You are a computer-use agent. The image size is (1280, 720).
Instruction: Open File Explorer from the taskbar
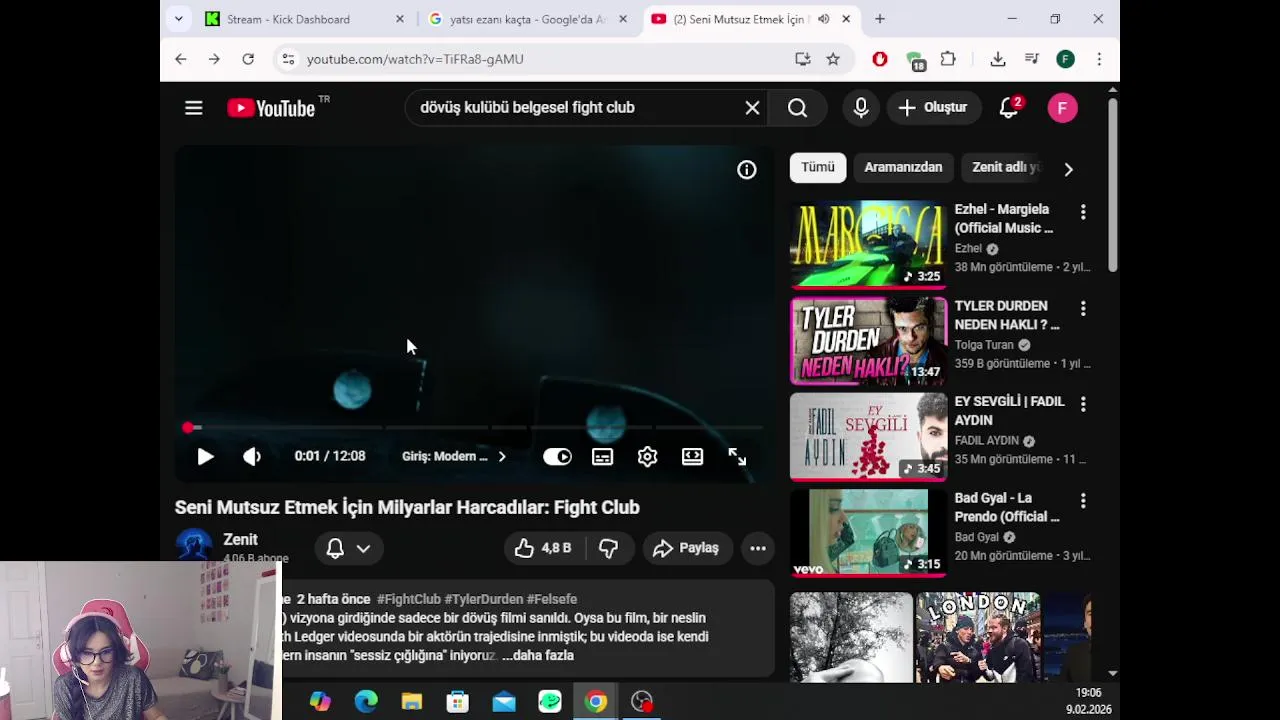[412, 702]
